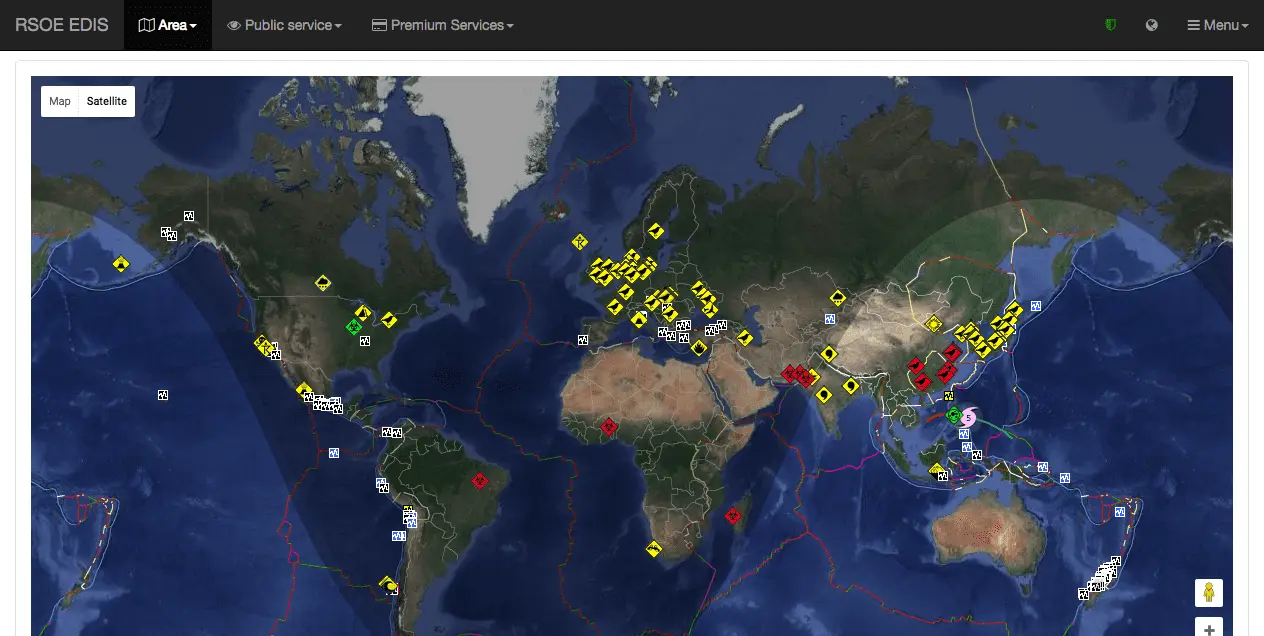Click the red biohazard marker in Brazil
This screenshot has width=1264, height=636.
(x=480, y=481)
